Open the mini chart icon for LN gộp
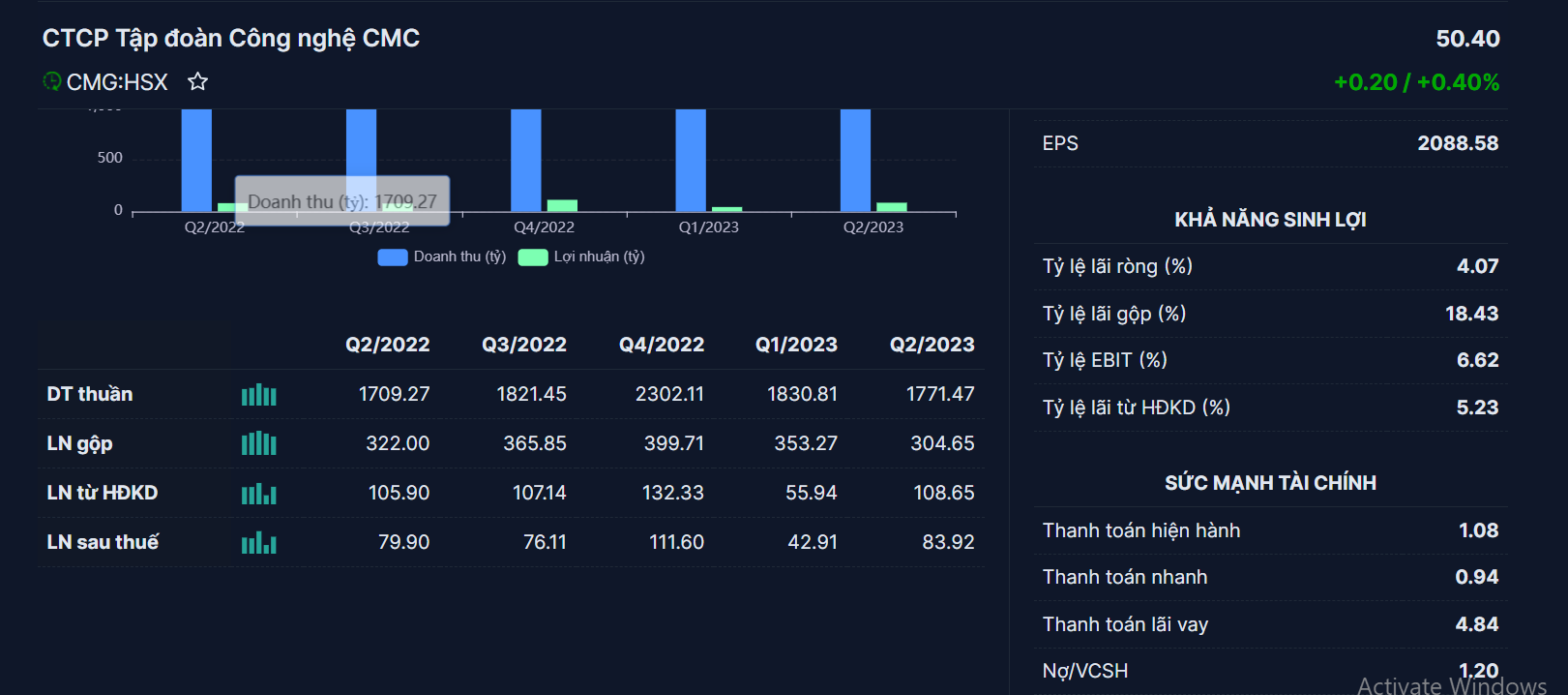 (x=258, y=444)
